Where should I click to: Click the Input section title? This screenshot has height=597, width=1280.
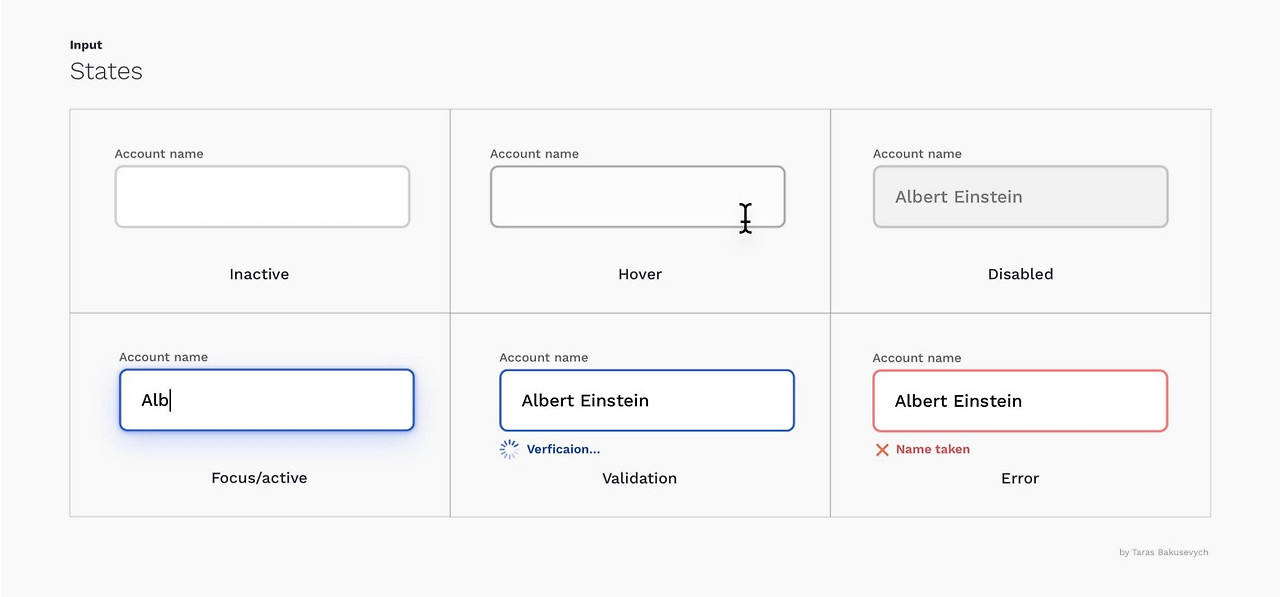[86, 45]
